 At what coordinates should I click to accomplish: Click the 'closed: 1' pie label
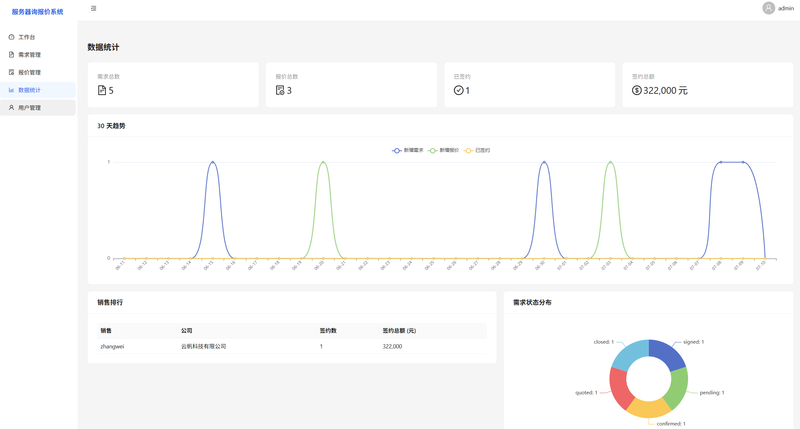tap(604, 342)
